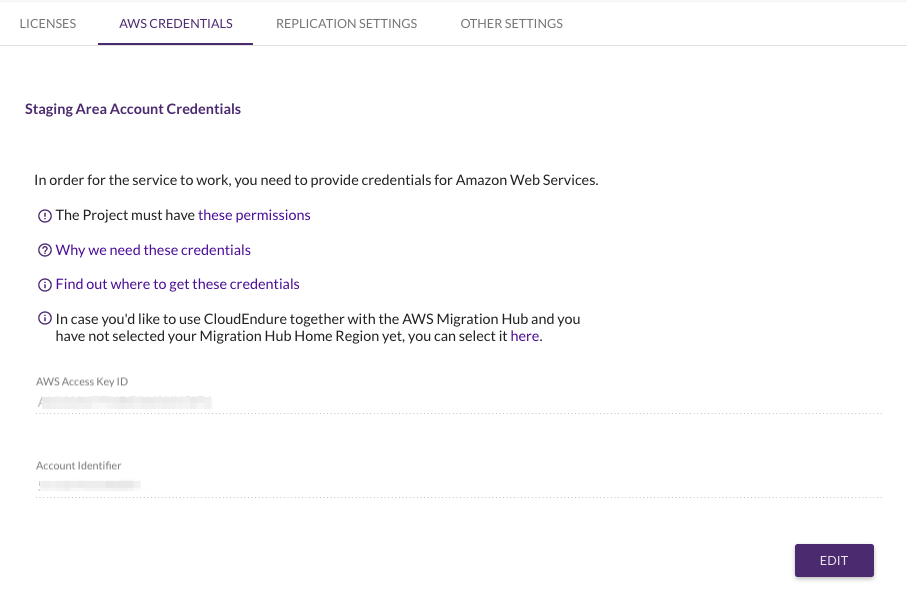
Task: Click the info icon next to the Migration Hub note
Action: click(45, 318)
